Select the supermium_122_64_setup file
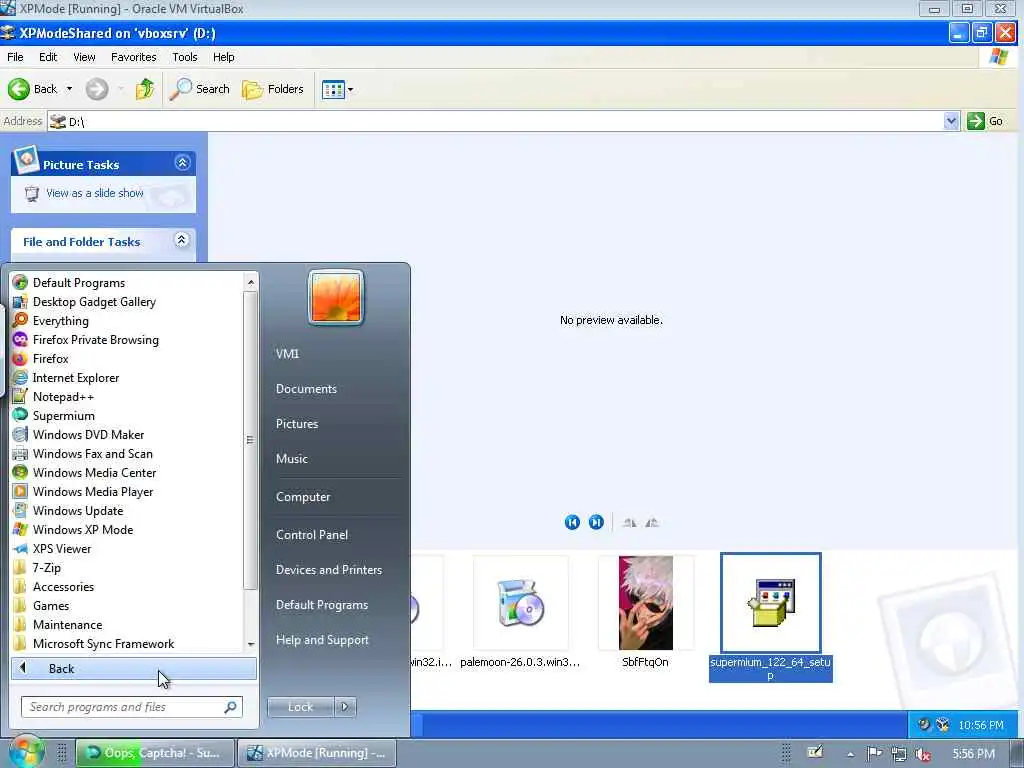Image resolution: width=1024 pixels, height=768 pixels. [771, 617]
